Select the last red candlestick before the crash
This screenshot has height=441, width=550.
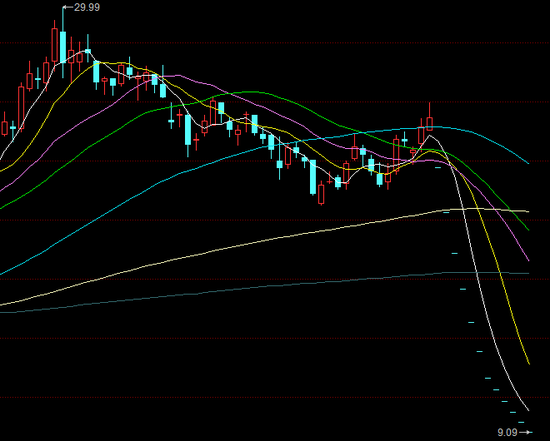429,117
